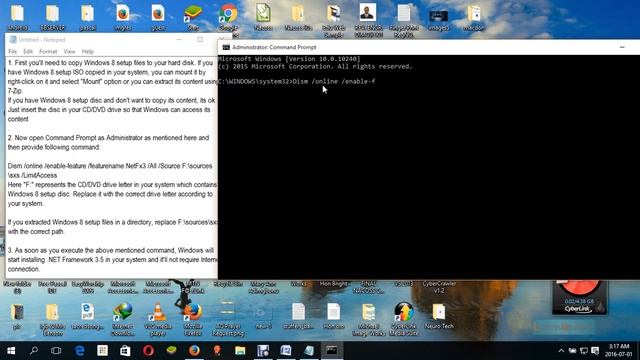Open Windows Store from the taskbar
The image size is (640, 360).
click(x=125, y=351)
